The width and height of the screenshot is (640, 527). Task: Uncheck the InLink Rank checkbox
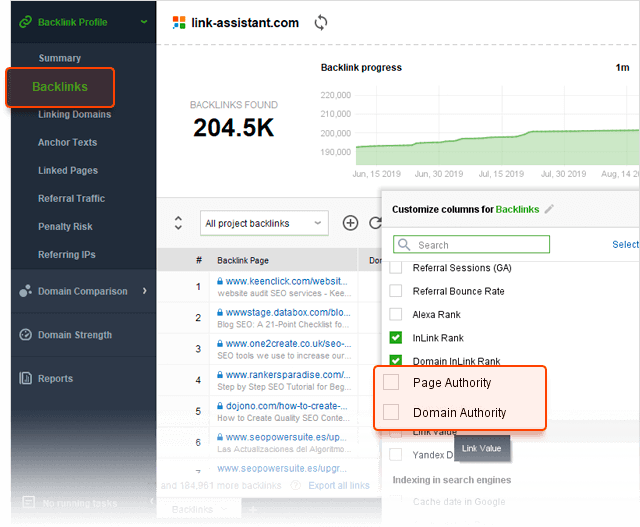point(396,338)
